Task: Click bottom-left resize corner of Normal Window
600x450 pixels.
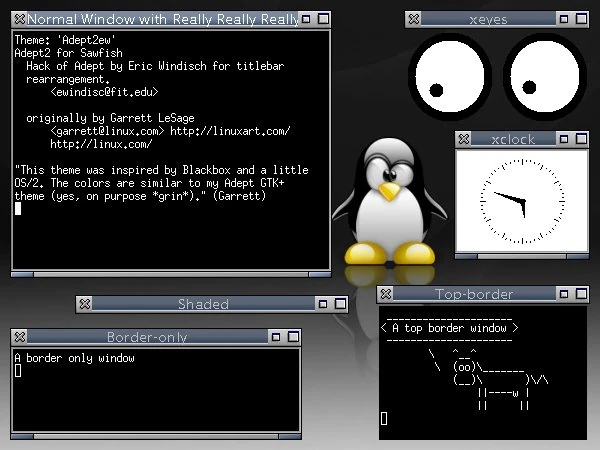Action: (x=22, y=274)
